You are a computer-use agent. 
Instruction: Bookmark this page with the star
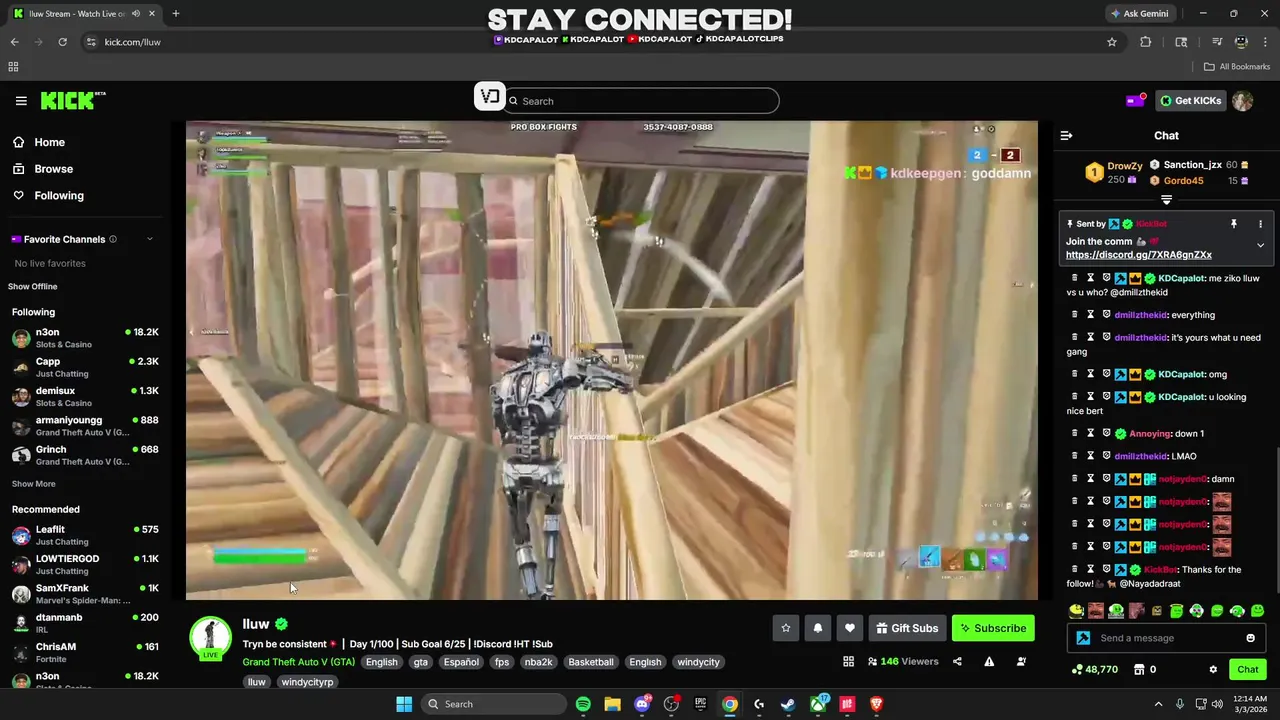[1111, 42]
